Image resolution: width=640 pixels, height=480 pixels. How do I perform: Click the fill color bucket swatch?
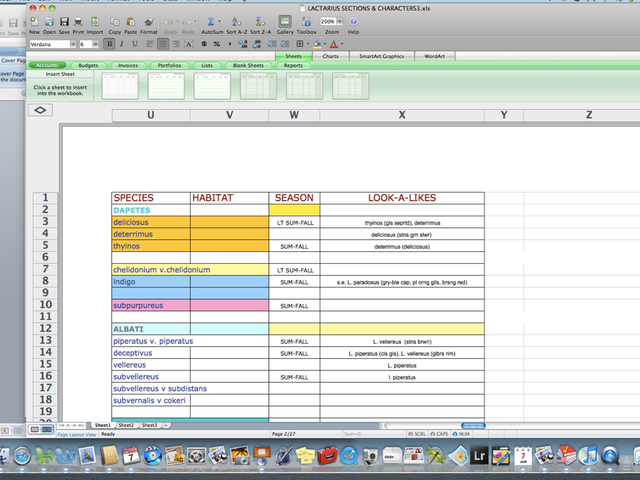tap(317, 44)
